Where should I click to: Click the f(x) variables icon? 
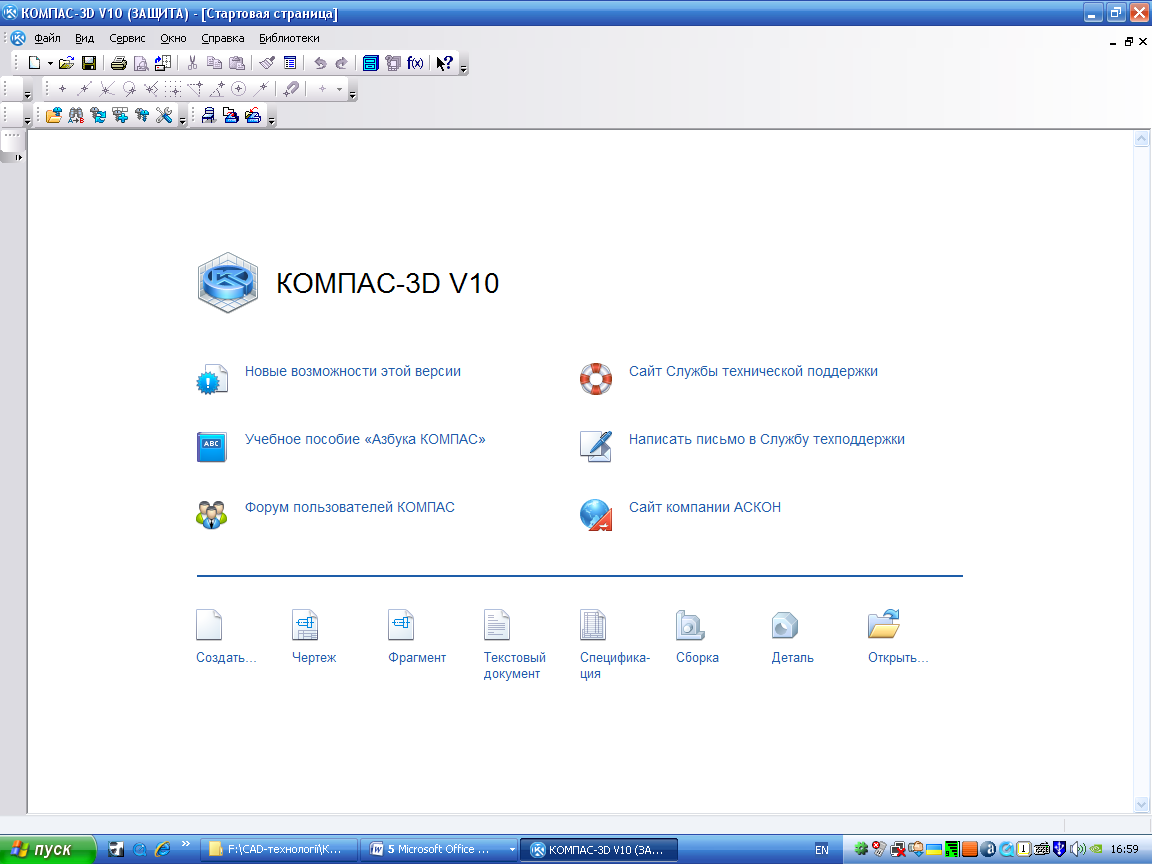coord(415,63)
